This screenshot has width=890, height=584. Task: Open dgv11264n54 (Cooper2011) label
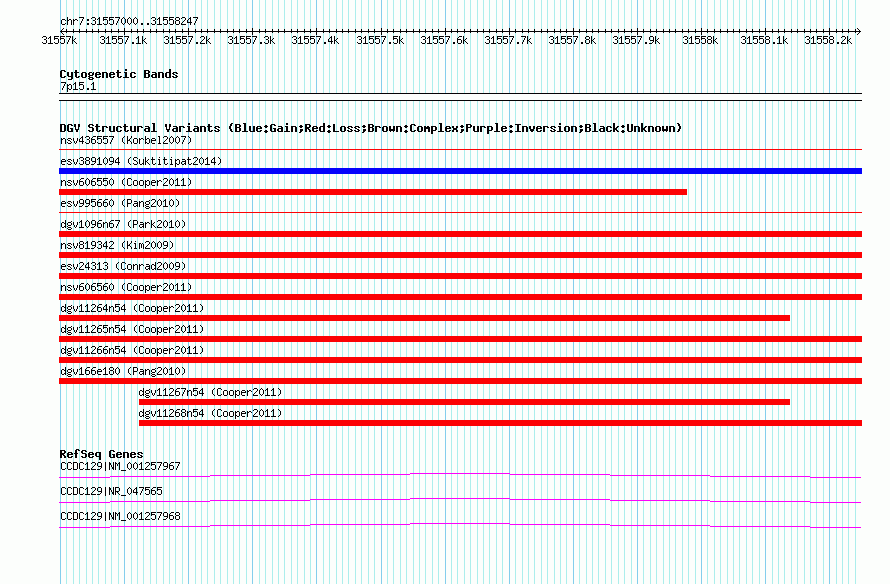point(132,308)
